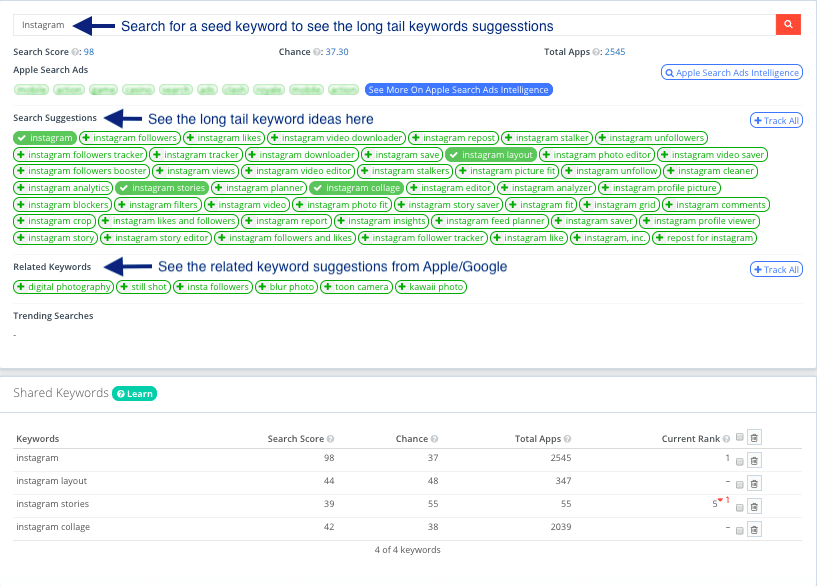Click Chance help icon near 37.30

[316, 52]
